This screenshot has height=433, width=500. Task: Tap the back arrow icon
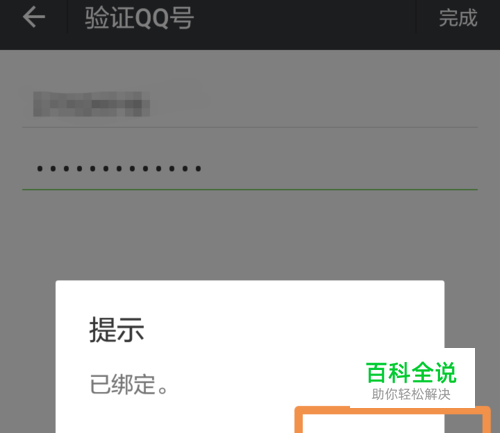point(34,17)
